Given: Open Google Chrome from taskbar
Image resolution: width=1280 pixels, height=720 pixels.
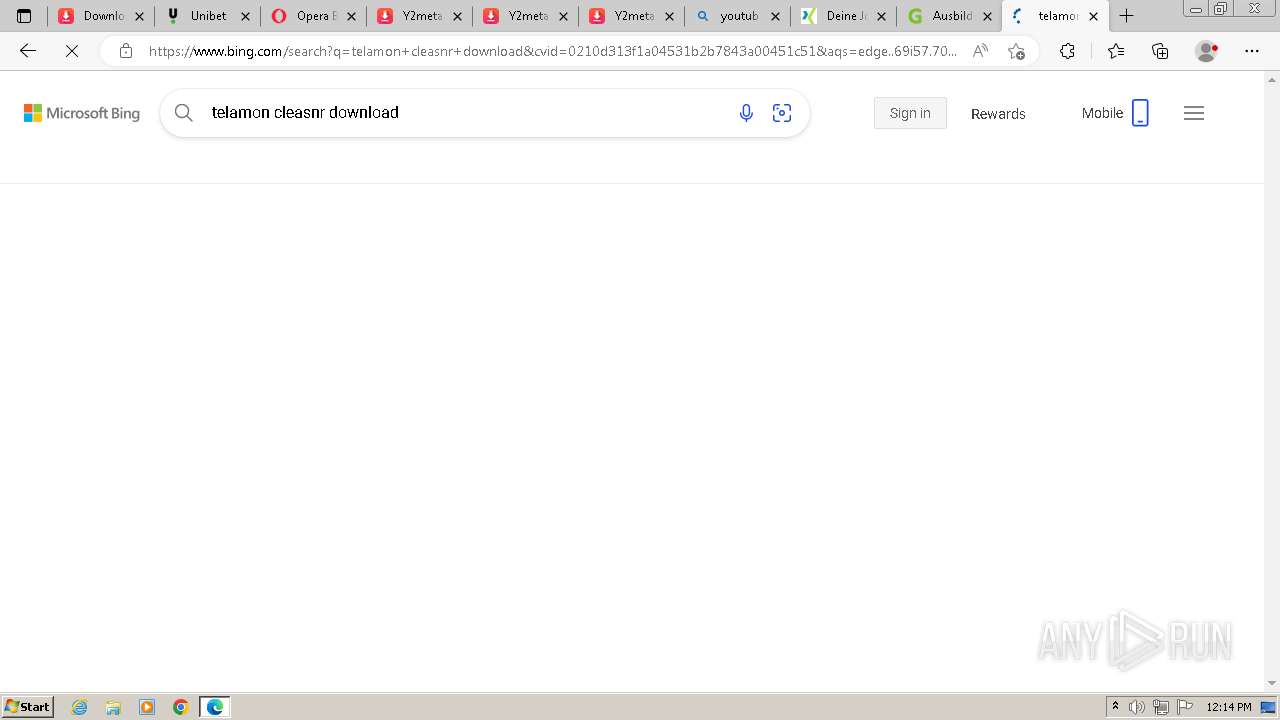Looking at the screenshot, I should 181,707.
